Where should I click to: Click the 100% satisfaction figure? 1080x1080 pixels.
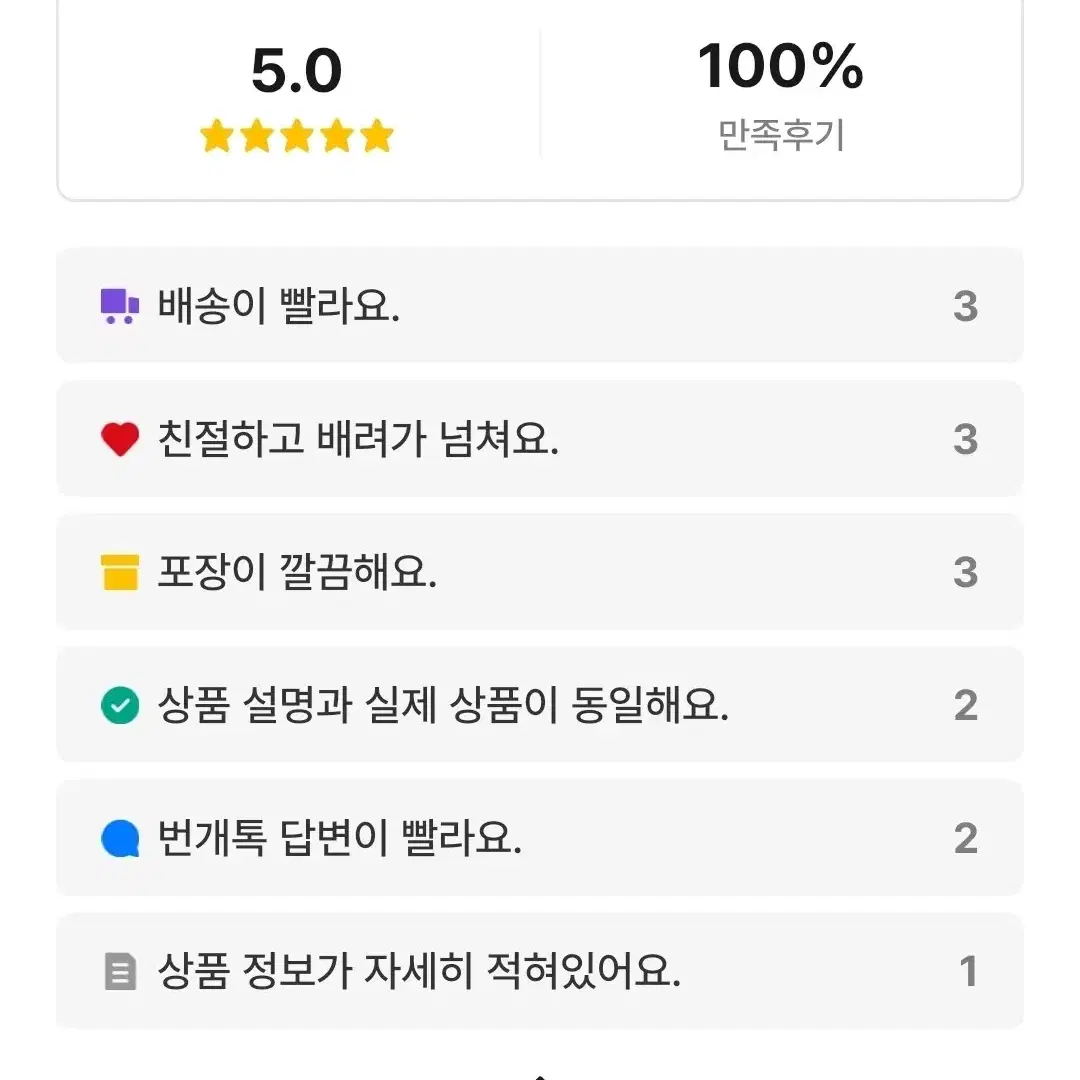pyautogui.click(x=780, y=66)
